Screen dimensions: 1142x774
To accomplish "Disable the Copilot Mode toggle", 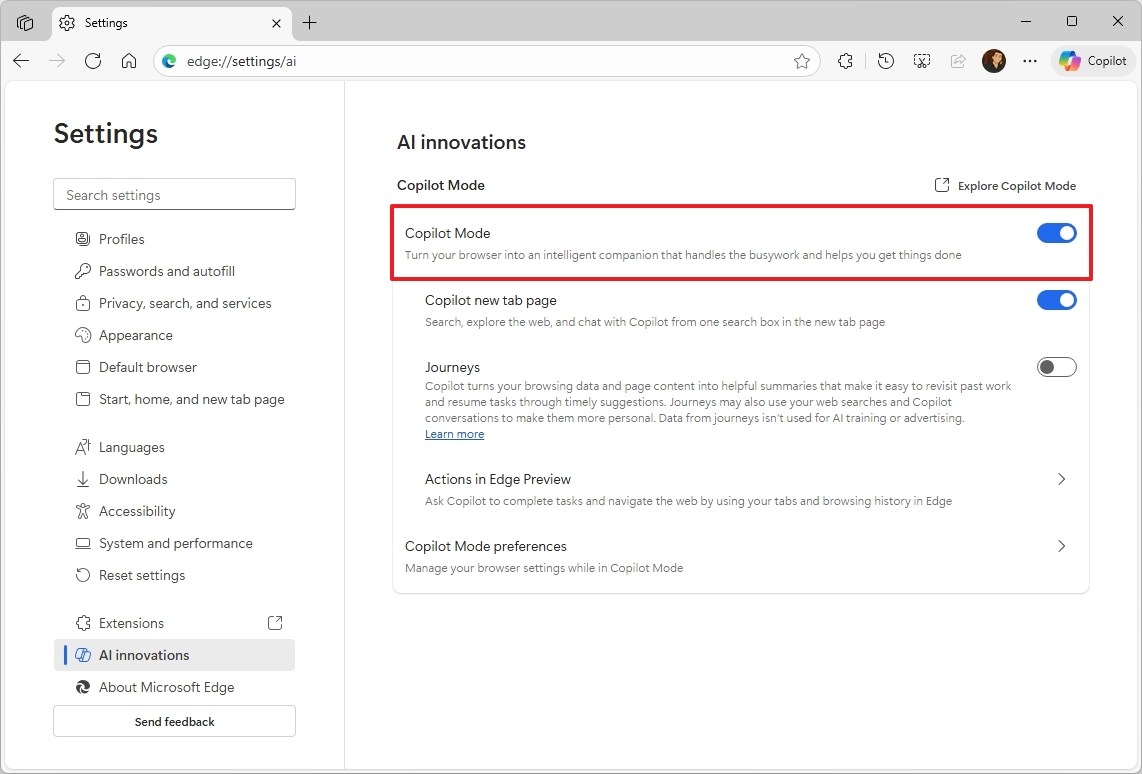I will tap(1056, 233).
